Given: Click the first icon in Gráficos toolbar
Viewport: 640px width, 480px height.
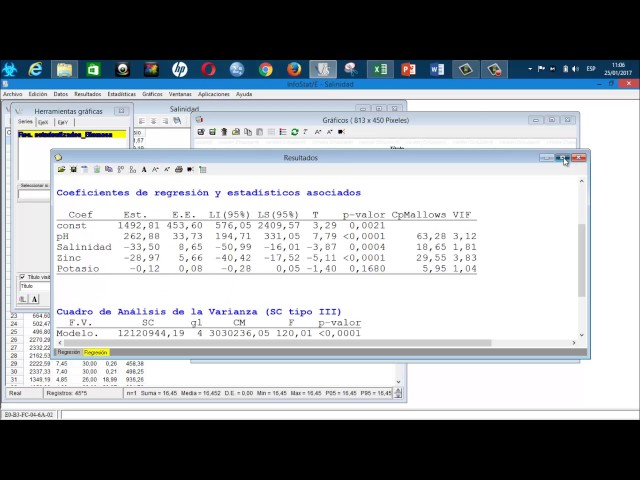Looking at the screenshot, I should (x=201, y=132).
